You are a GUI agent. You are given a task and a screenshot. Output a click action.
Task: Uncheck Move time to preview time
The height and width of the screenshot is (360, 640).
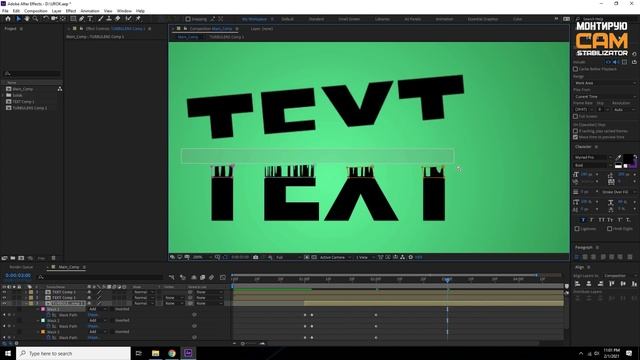tap(576, 137)
